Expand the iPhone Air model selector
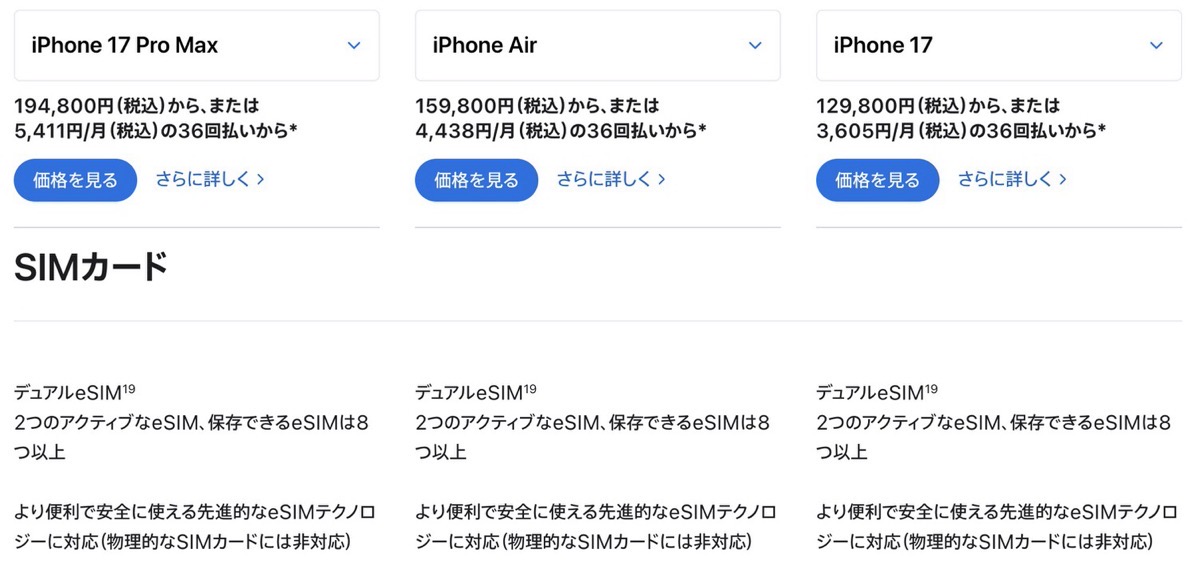The width and height of the screenshot is (1198, 576). 597,45
